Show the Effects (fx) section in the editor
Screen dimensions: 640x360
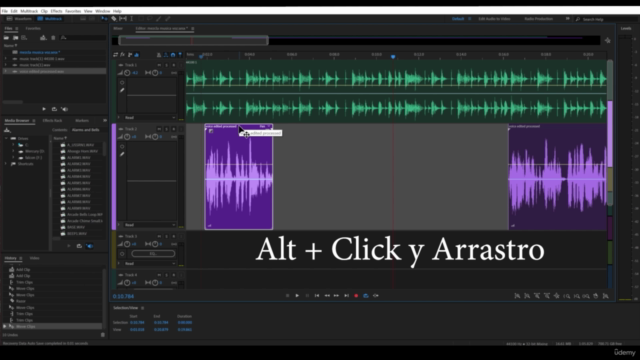pos(122,55)
